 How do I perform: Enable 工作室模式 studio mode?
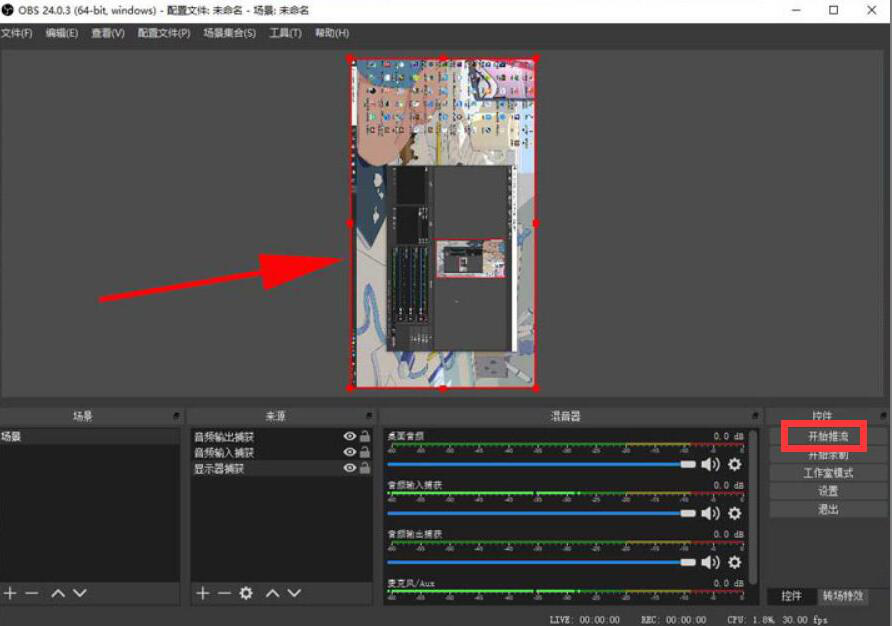coord(828,473)
